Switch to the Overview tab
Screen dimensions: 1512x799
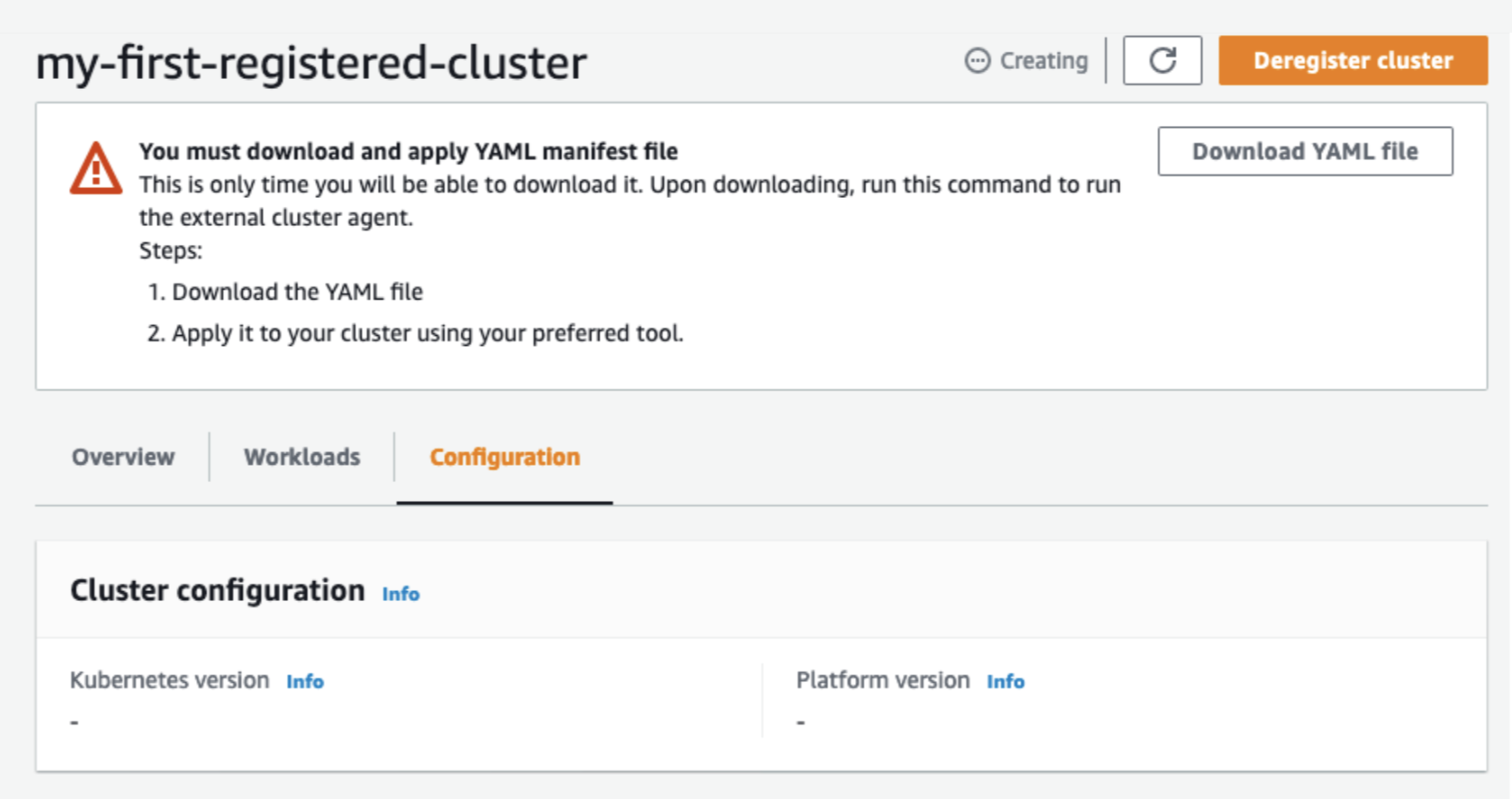click(x=123, y=457)
